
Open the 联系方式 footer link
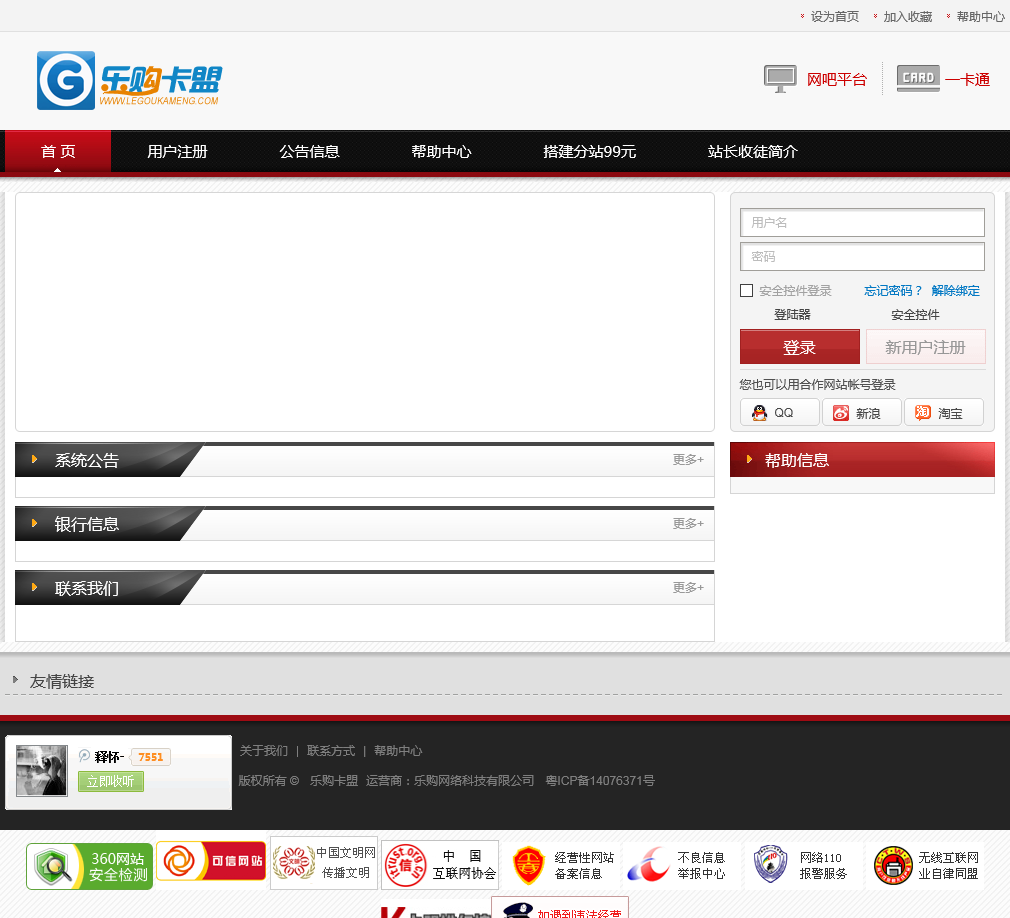[x=331, y=751]
